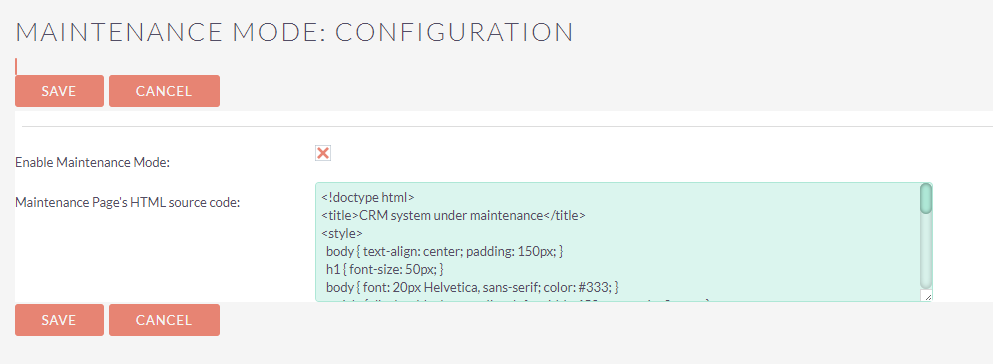Click the Maintenance Page's HTML source code label
Image resolution: width=993 pixels, height=364 pixels.
click(127, 203)
